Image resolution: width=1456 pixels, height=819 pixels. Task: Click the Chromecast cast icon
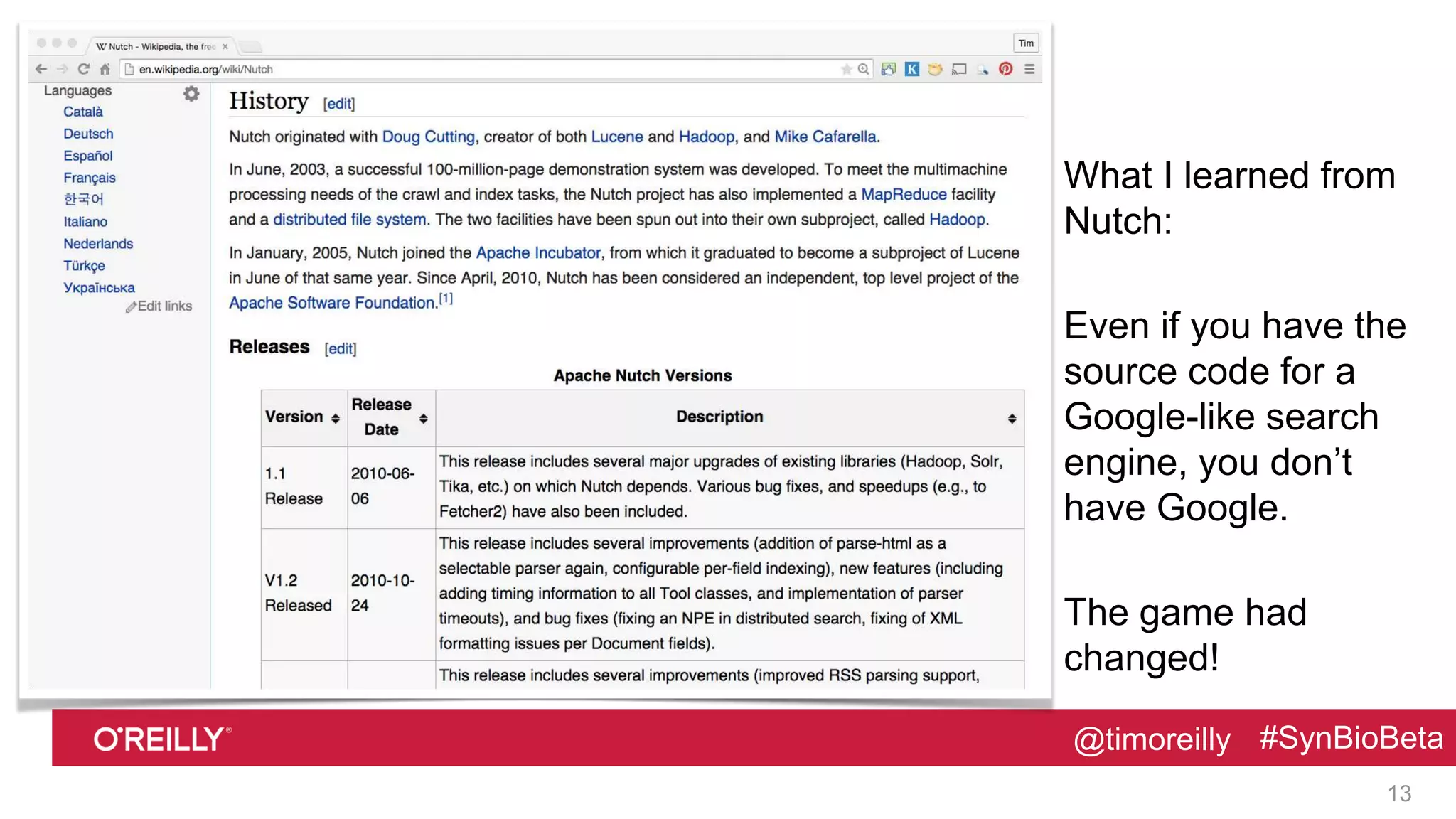tap(959, 69)
